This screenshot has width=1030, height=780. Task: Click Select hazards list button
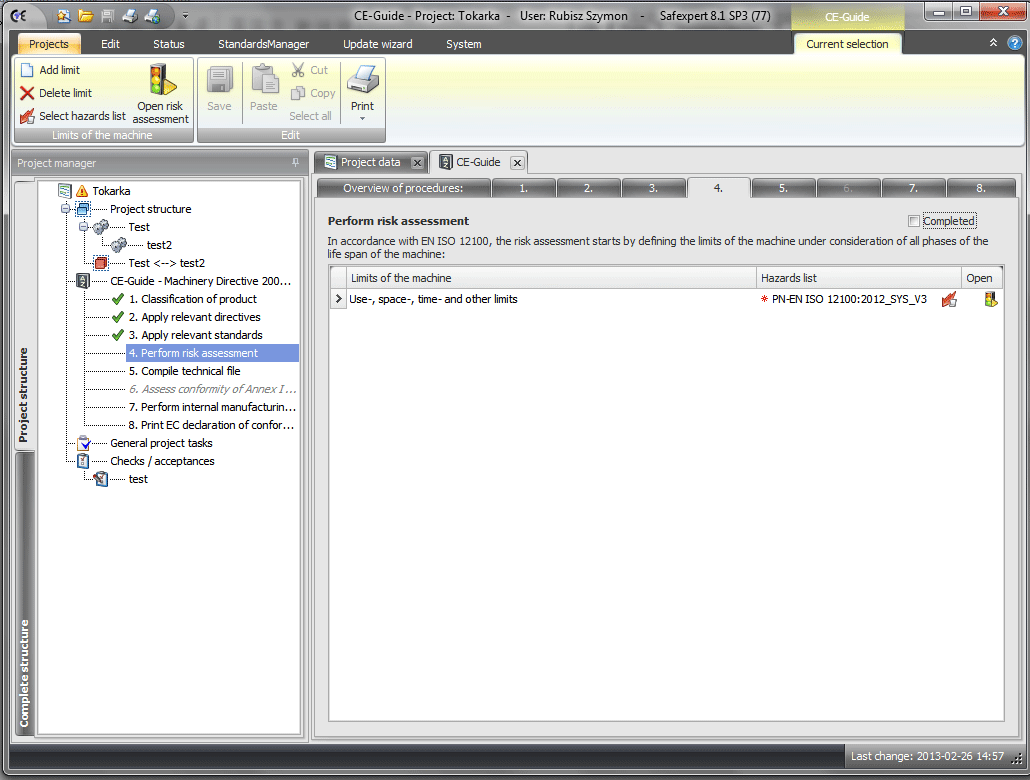(x=81, y=116)
